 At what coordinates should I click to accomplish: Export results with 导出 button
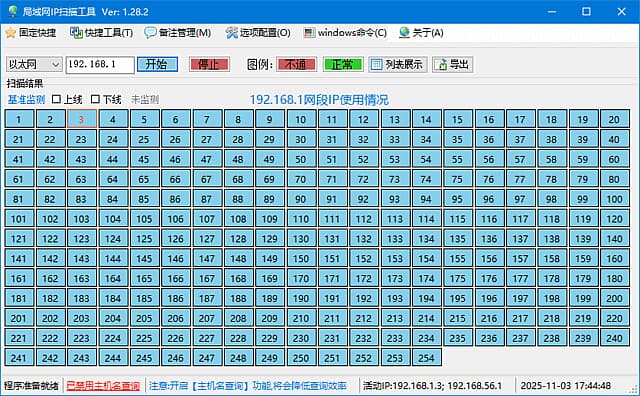[x=453, y=65]
